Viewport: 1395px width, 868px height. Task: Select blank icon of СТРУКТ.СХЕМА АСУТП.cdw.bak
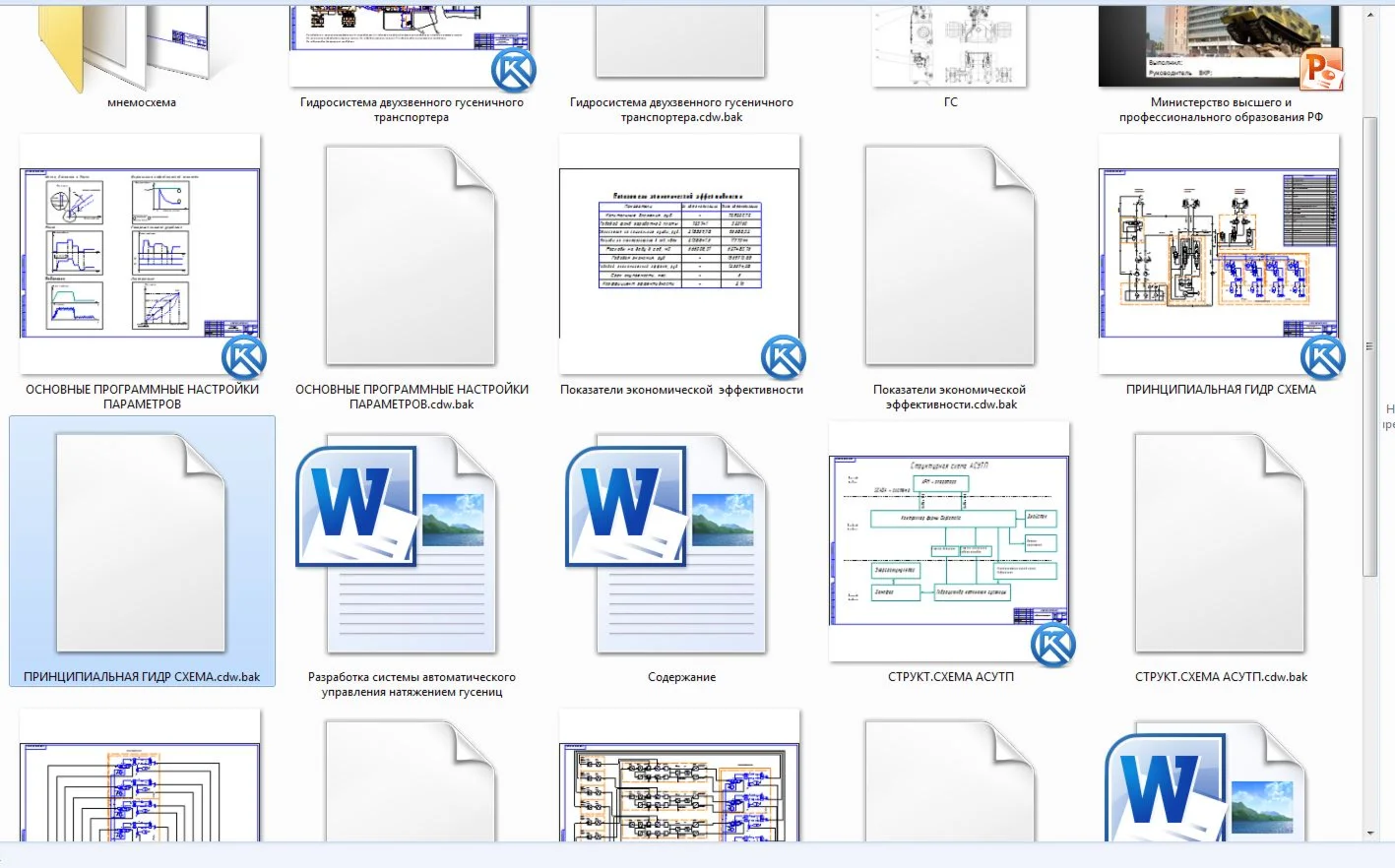[x=1221, y=543]
